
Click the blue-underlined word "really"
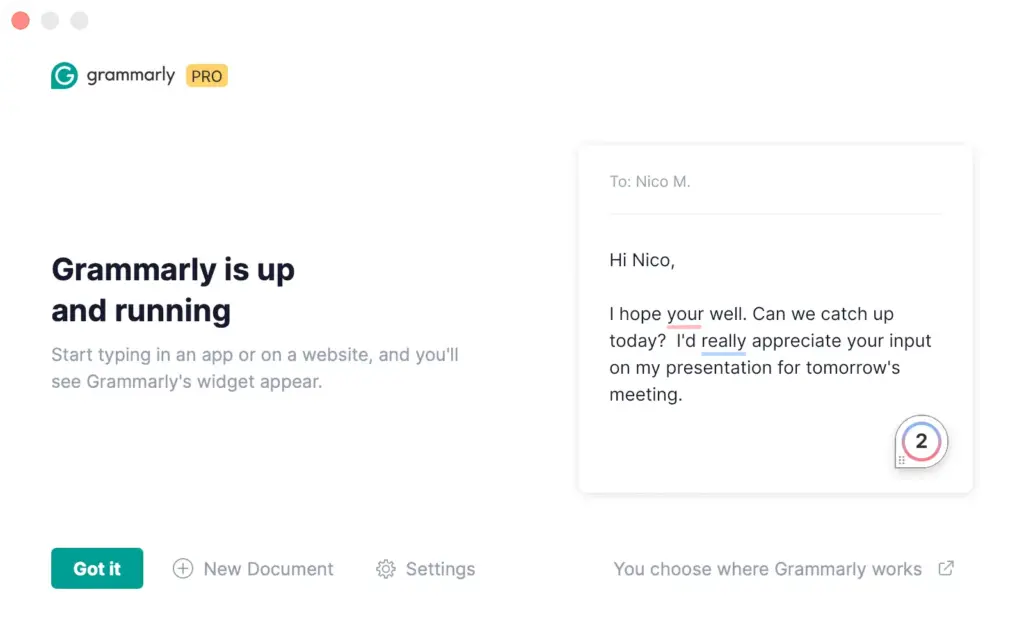[724, 341]
